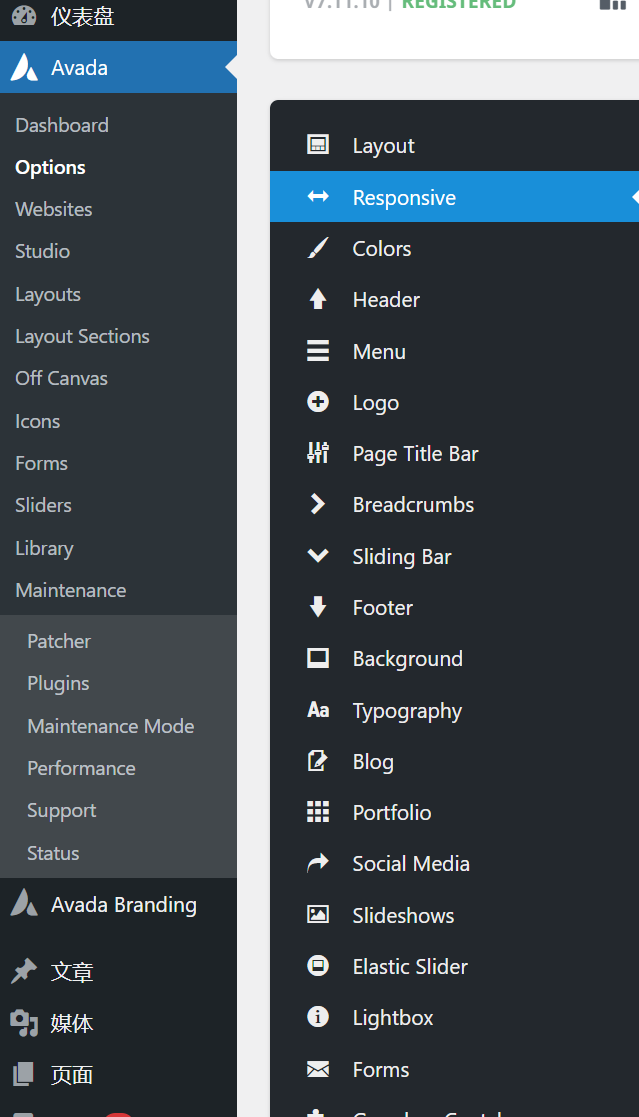639x1117 pixels.
Task: Open the Footer options section
Action: click(382, 608)
